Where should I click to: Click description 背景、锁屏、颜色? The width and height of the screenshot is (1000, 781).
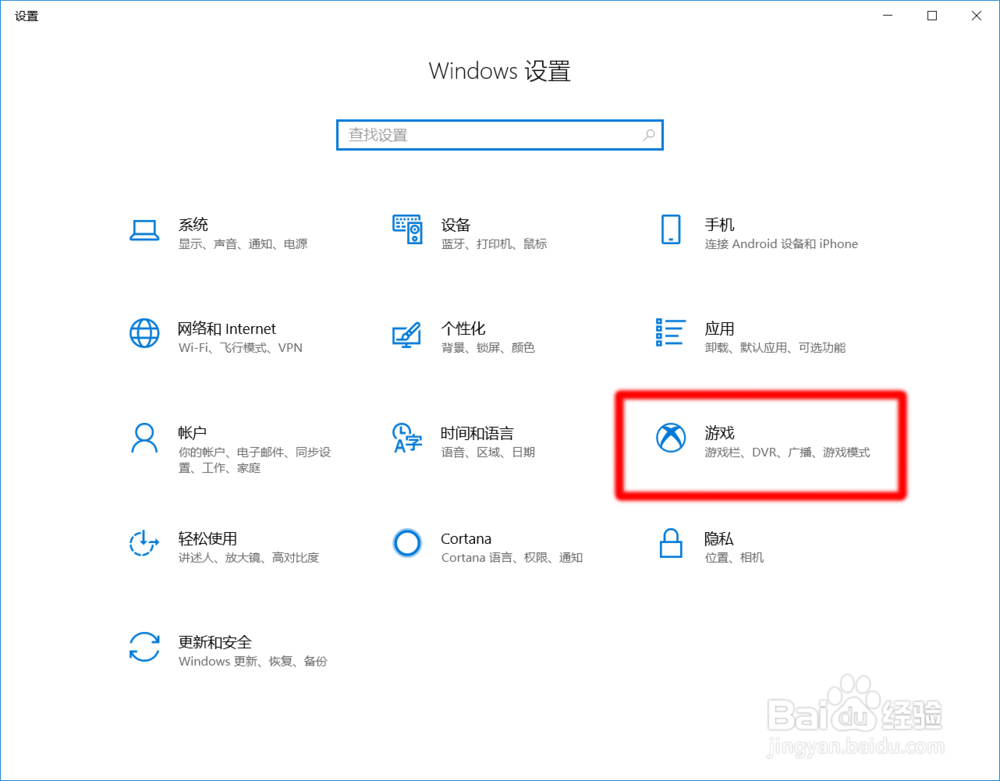click(488, 348)
